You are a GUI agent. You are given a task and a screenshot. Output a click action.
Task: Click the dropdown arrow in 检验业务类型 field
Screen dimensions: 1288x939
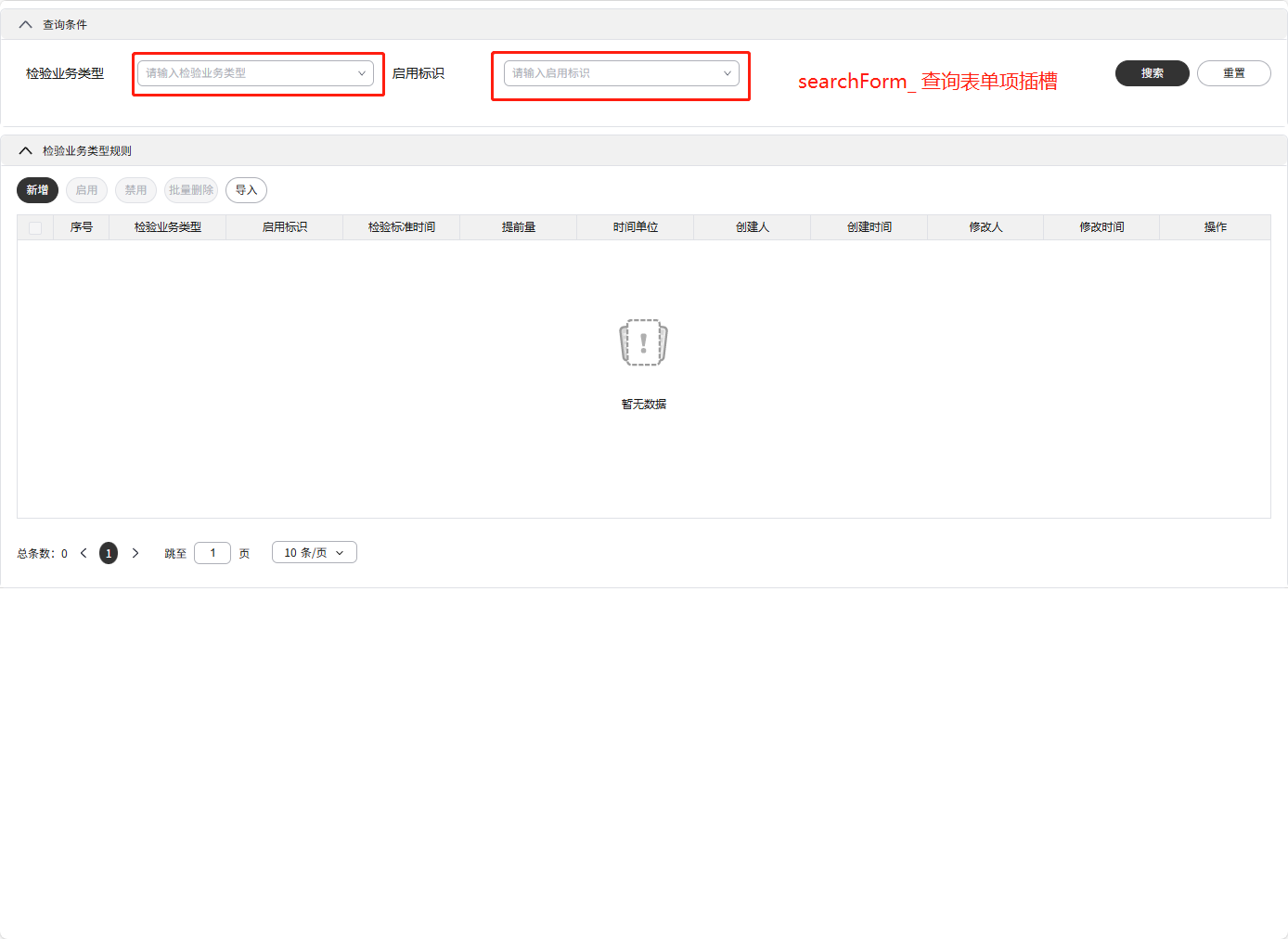click(x=362, y=73)
